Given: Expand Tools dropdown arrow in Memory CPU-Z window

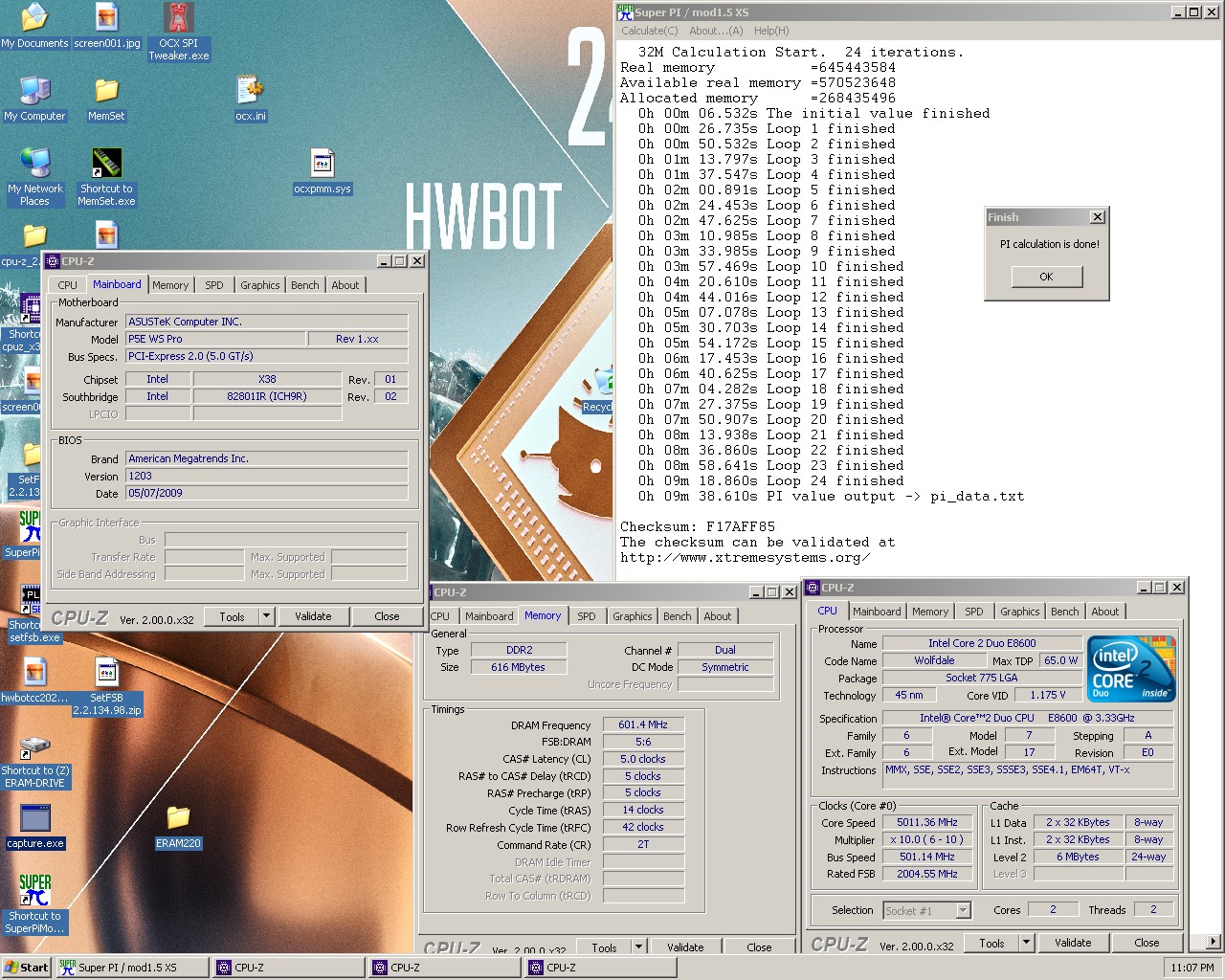Looking at the screenshot, I should 638,947.
